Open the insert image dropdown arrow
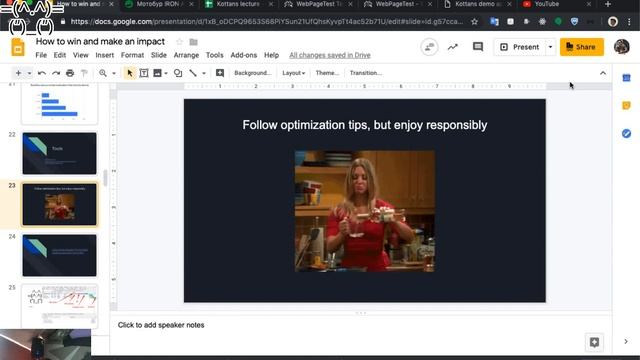Image resolution: width=640 pixels, height=360 pixels. click(166, 73)
